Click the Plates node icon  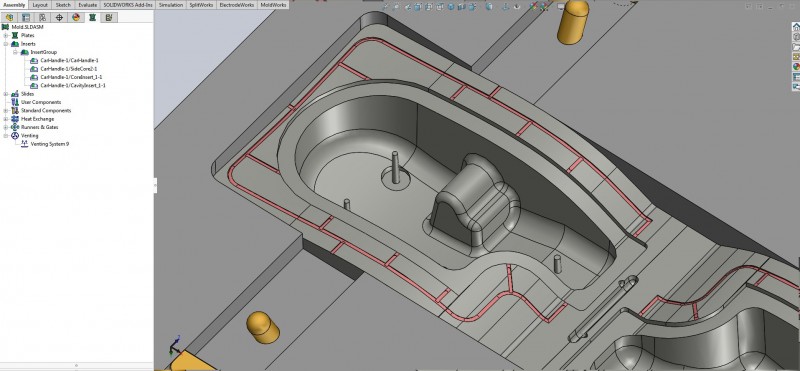click(15, 36)
